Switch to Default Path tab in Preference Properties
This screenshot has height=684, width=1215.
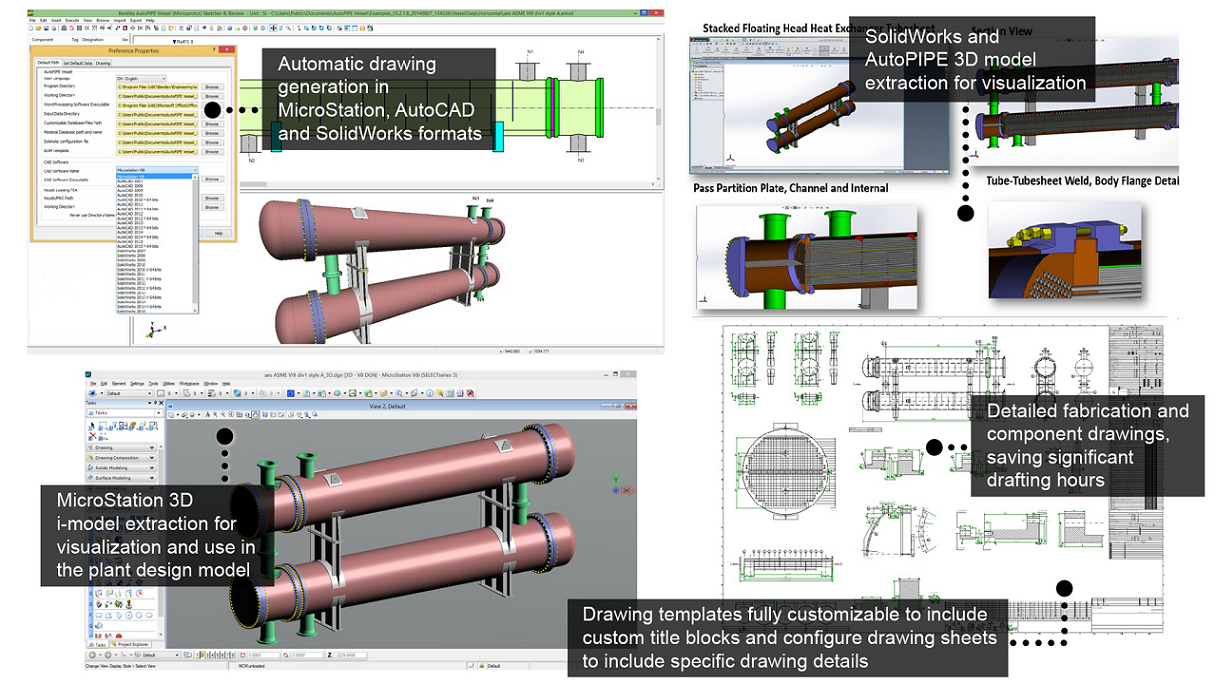pyautogui.click(x=48, y=63)
